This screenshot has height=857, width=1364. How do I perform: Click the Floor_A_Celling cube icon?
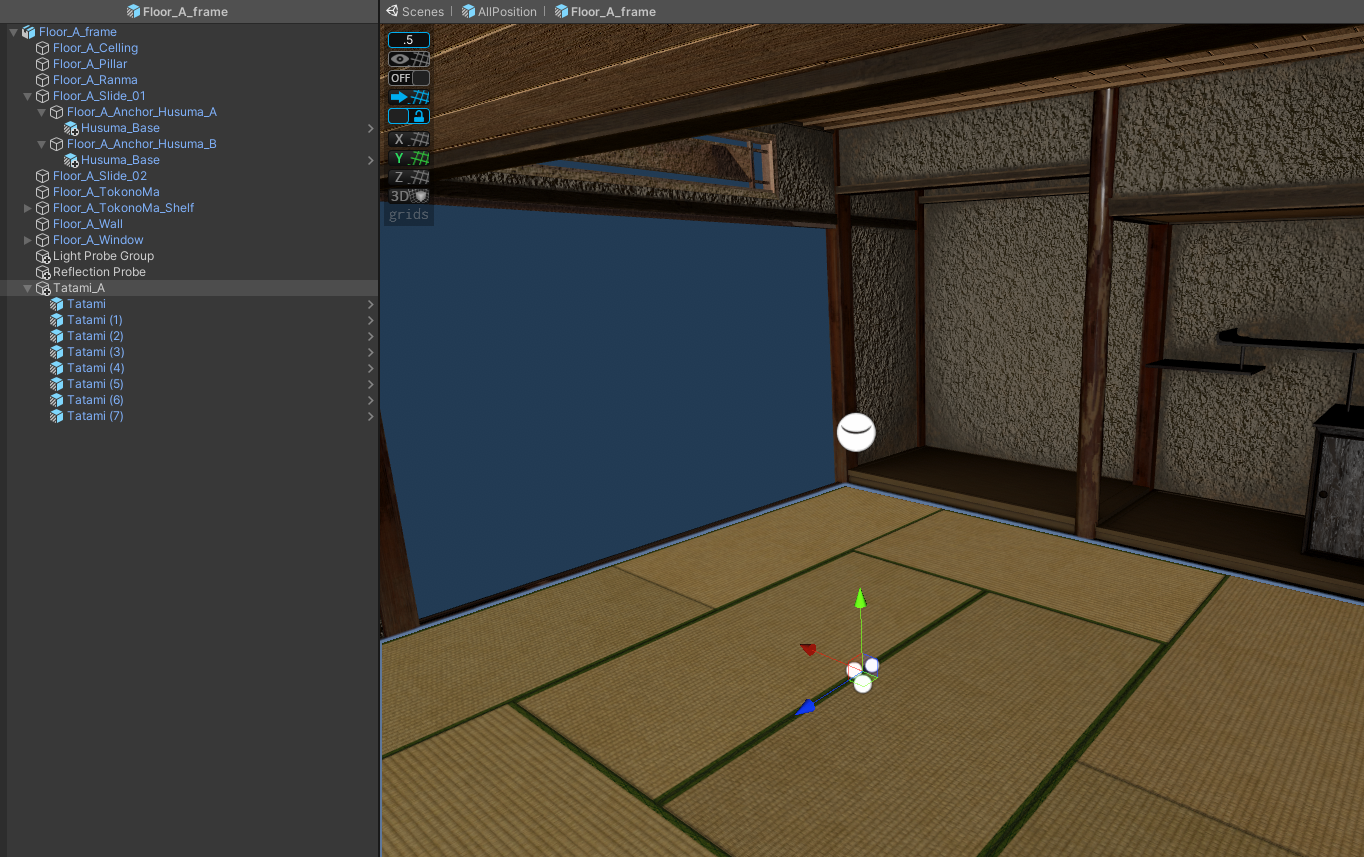(x=43, y=48)
